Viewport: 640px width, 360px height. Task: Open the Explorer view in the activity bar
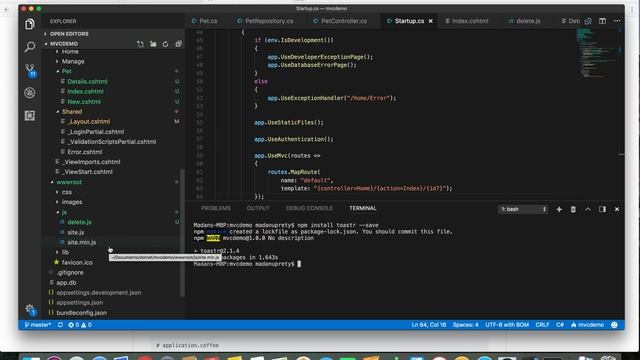point(29,24)
